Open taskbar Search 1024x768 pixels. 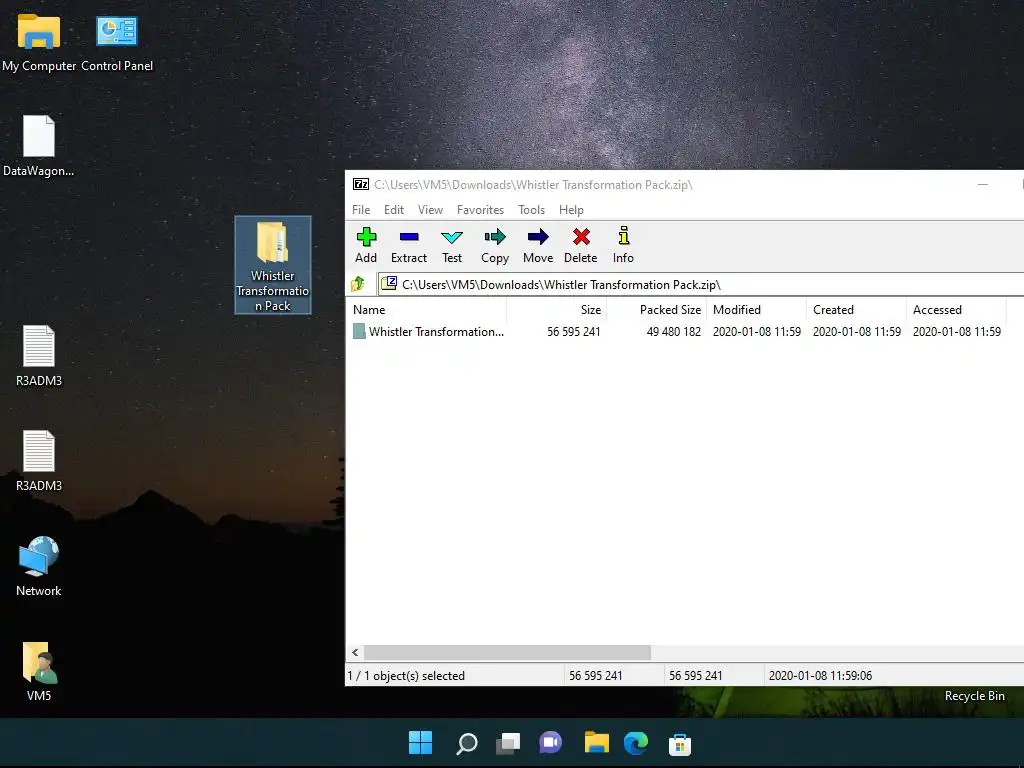pos(466,743)
